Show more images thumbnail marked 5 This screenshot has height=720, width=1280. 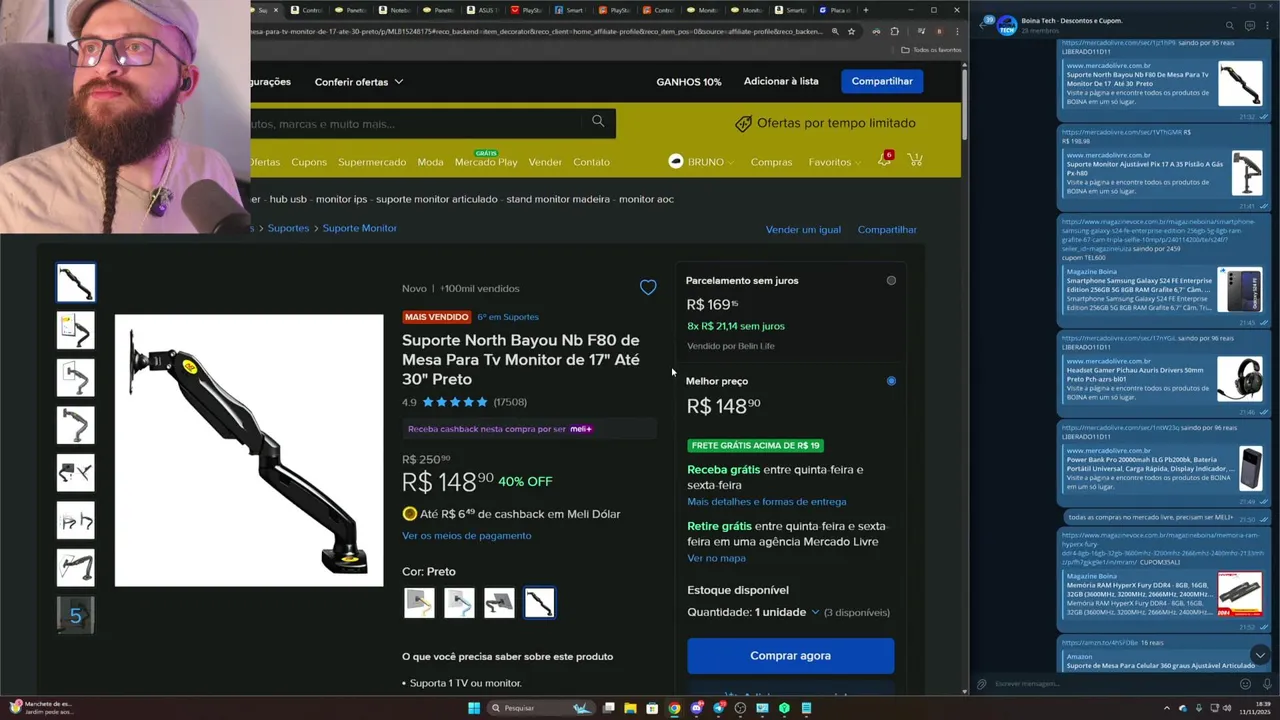coord(76,615)
